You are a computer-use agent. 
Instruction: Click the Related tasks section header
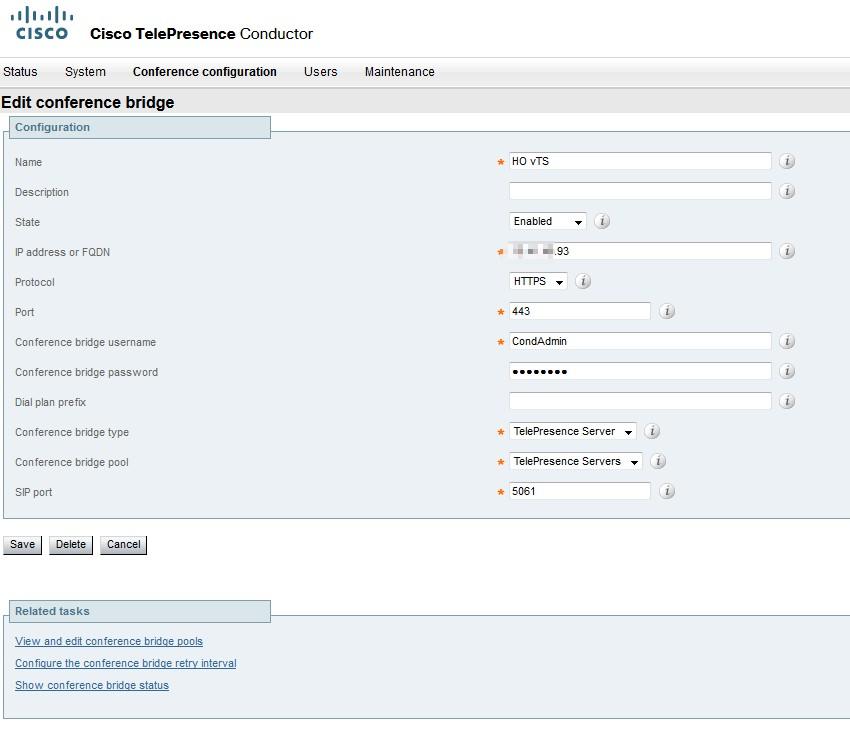coord(140,611)
